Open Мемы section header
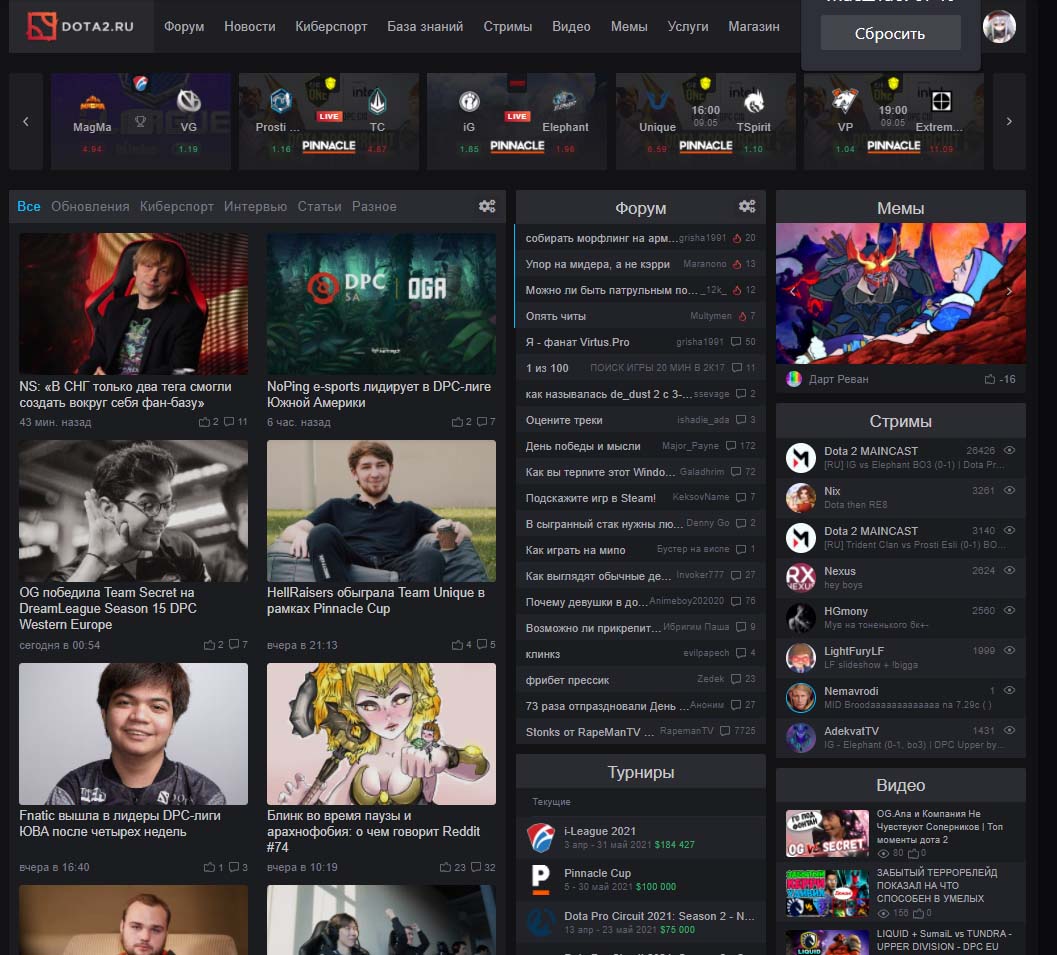Image resolution: width=1057 pixels, height=955 pixels. [x=900, y=208]
